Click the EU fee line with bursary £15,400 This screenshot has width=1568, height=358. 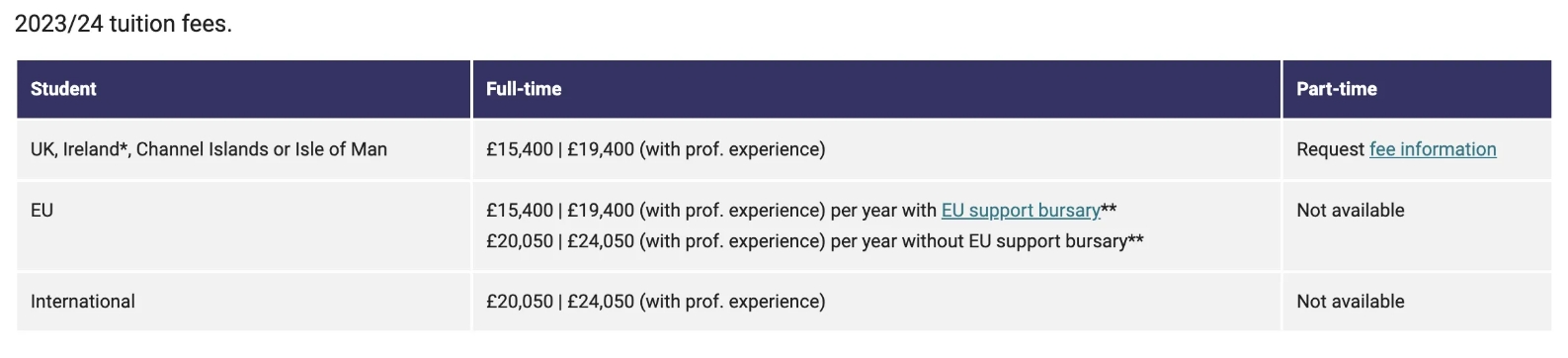(x=801, y=211)
